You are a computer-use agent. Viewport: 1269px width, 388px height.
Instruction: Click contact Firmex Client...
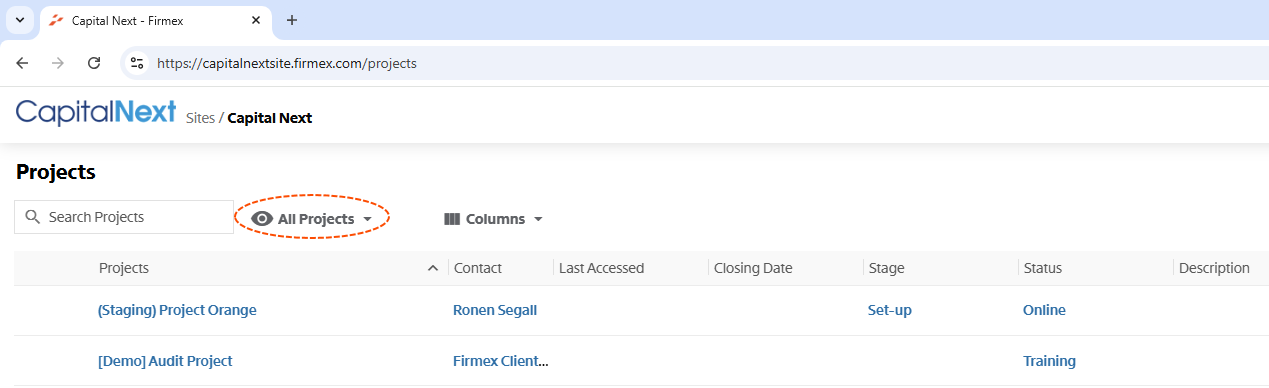point(501,361)
